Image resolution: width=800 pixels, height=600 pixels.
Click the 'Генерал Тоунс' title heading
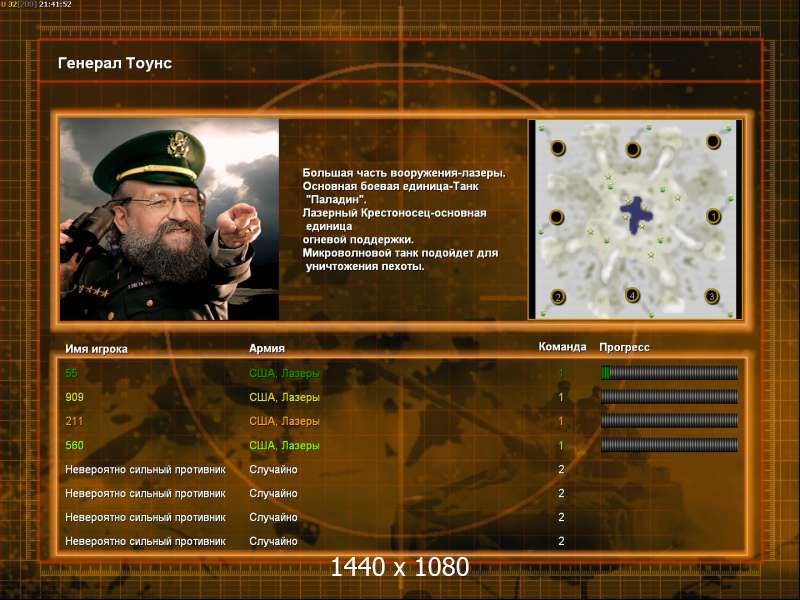click(x=115, y=63)
